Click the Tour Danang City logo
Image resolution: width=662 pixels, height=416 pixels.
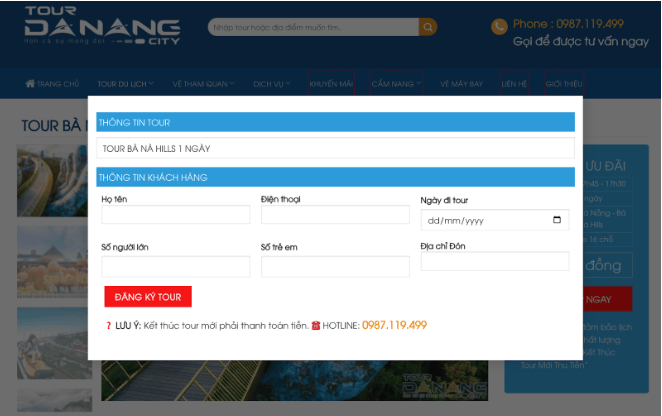click(x=102, y=26)
